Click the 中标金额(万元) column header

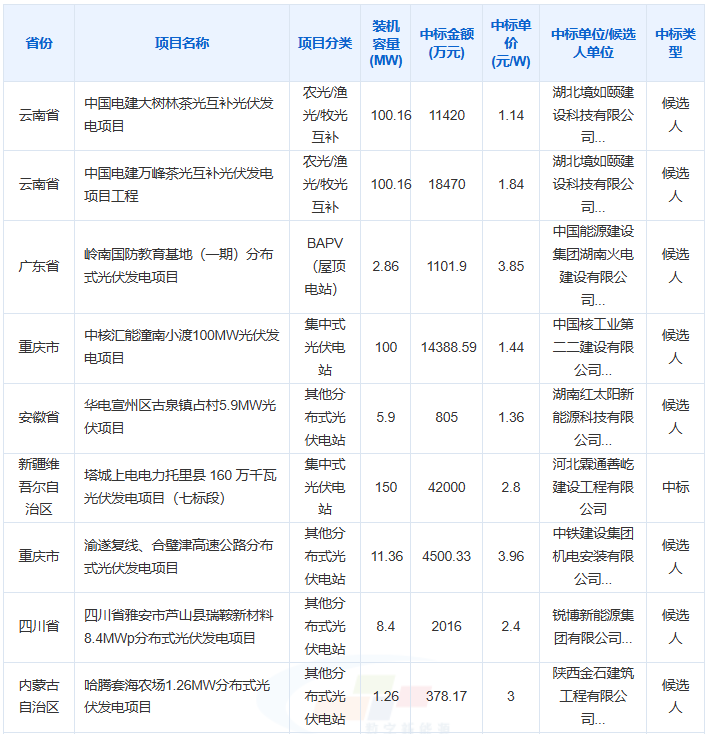(x=447, y=43)
